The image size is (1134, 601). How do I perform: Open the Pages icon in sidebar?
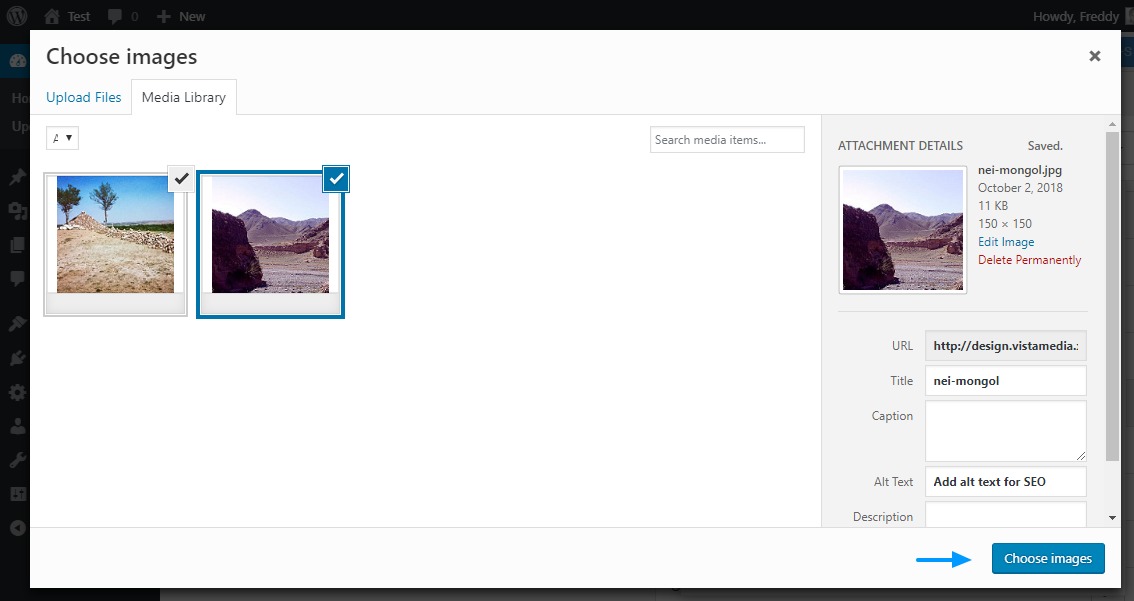(17, 244)
